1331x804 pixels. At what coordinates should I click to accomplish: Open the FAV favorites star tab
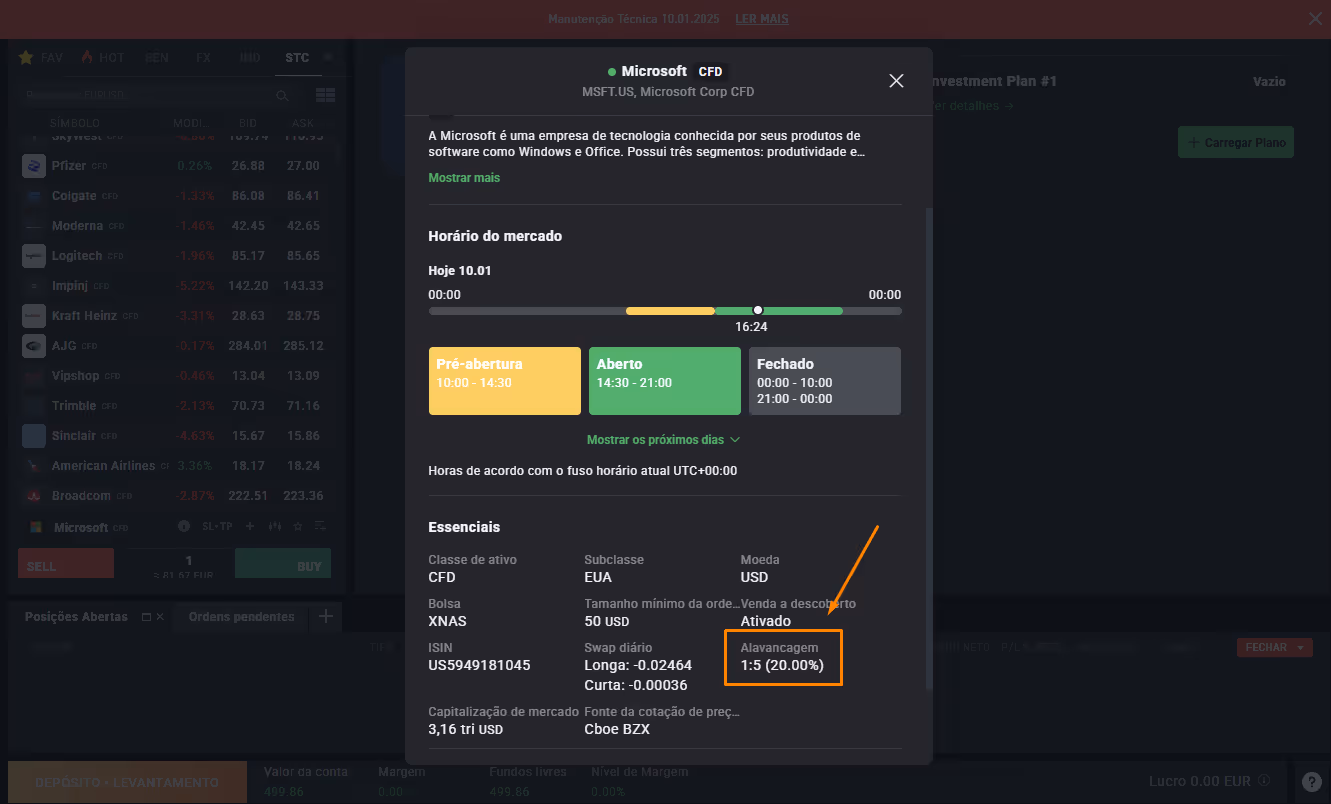click(41, 58)
